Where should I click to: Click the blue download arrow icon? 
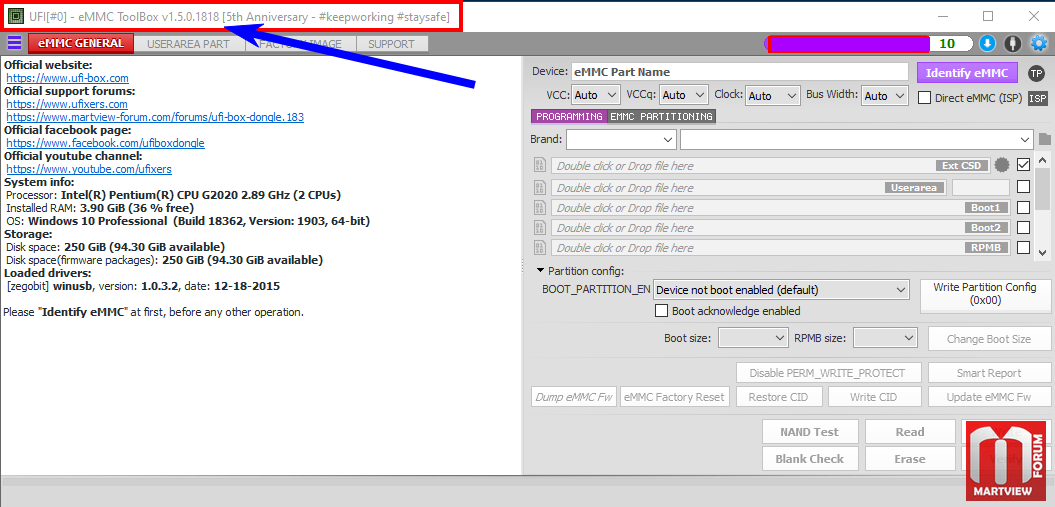click(x=987, y=44)
